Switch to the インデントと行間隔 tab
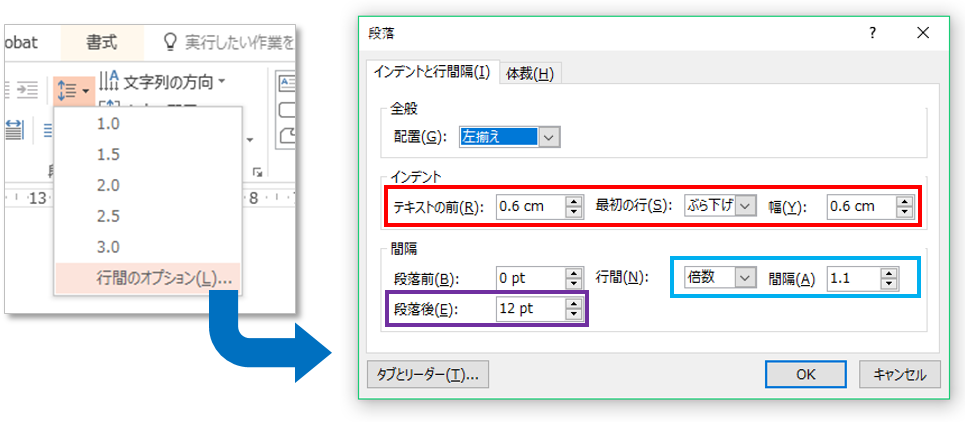The image size is (965, 422). click(432, 73)
